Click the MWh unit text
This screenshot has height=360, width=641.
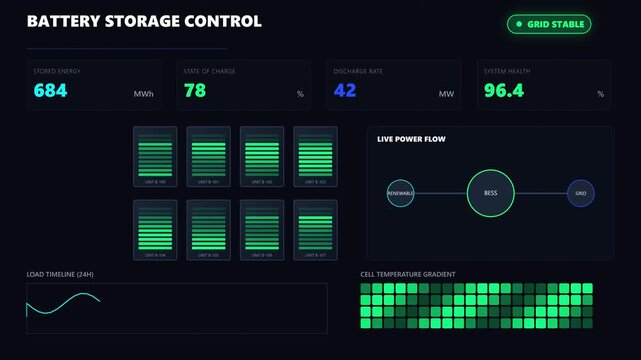143,94
